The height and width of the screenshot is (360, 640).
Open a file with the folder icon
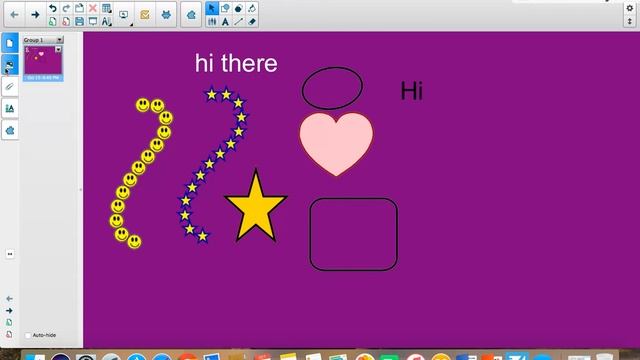coord(80,8)
